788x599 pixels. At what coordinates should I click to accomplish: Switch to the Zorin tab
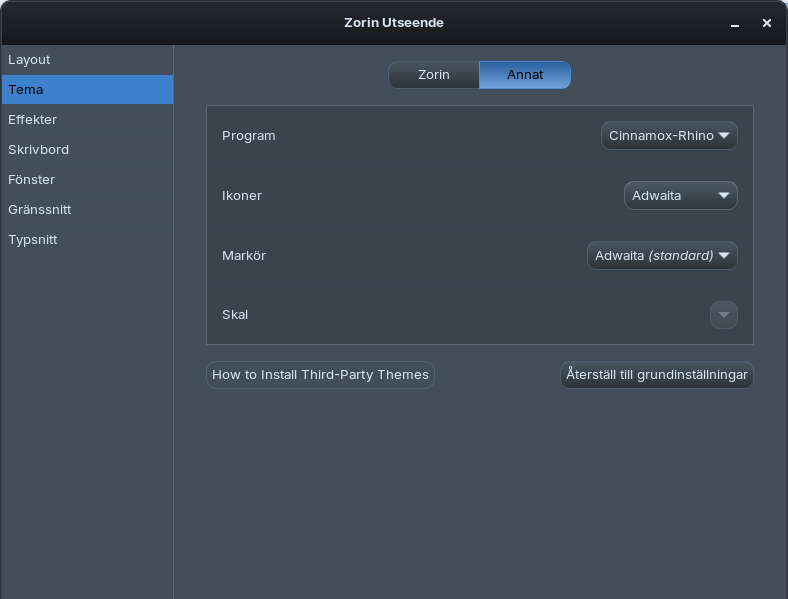(x=434, y=75)
